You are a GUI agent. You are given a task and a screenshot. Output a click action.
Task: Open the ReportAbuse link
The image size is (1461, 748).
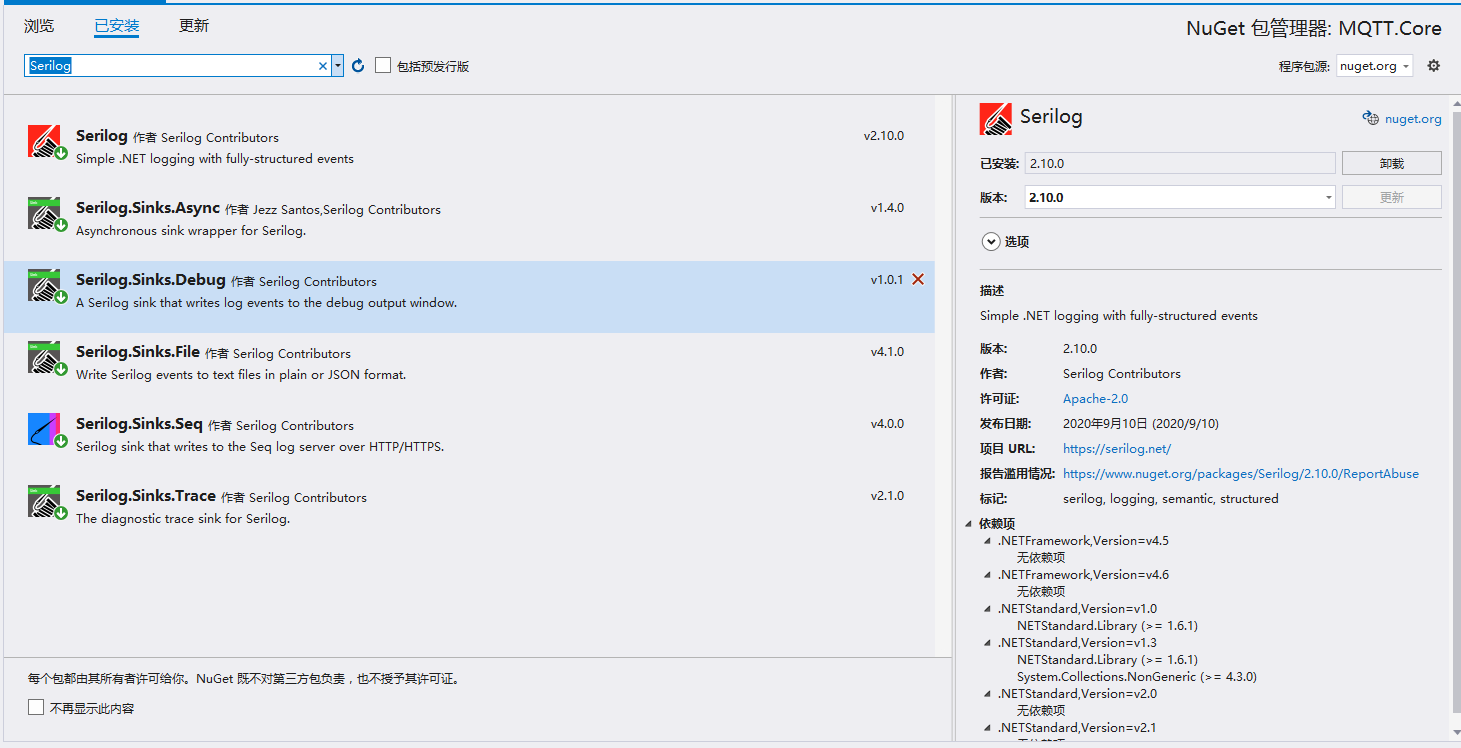(x=1241, y=473)
